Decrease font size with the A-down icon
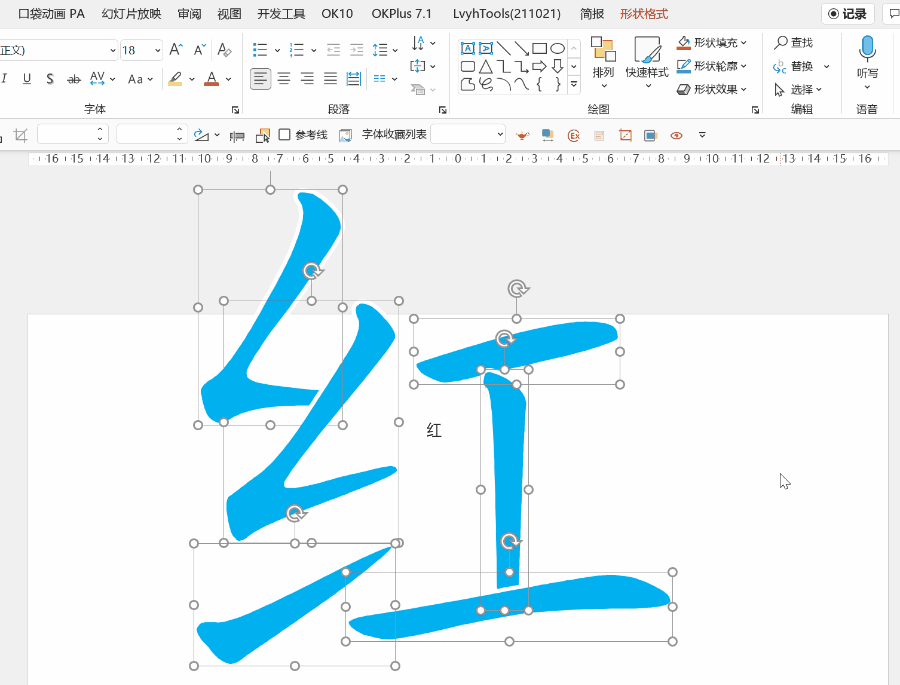 [x=199, y=50]
